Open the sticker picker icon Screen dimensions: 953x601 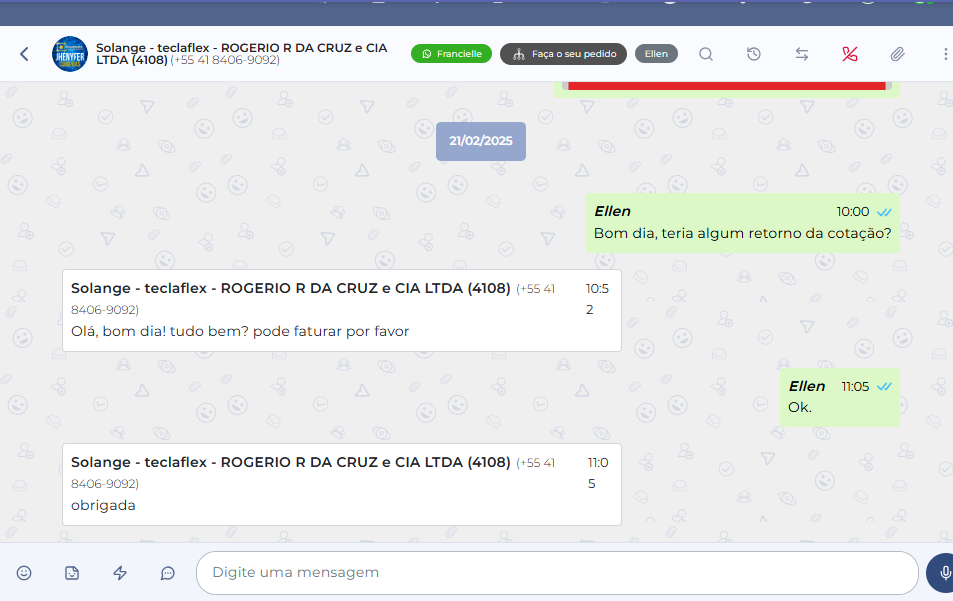(72, 573)
